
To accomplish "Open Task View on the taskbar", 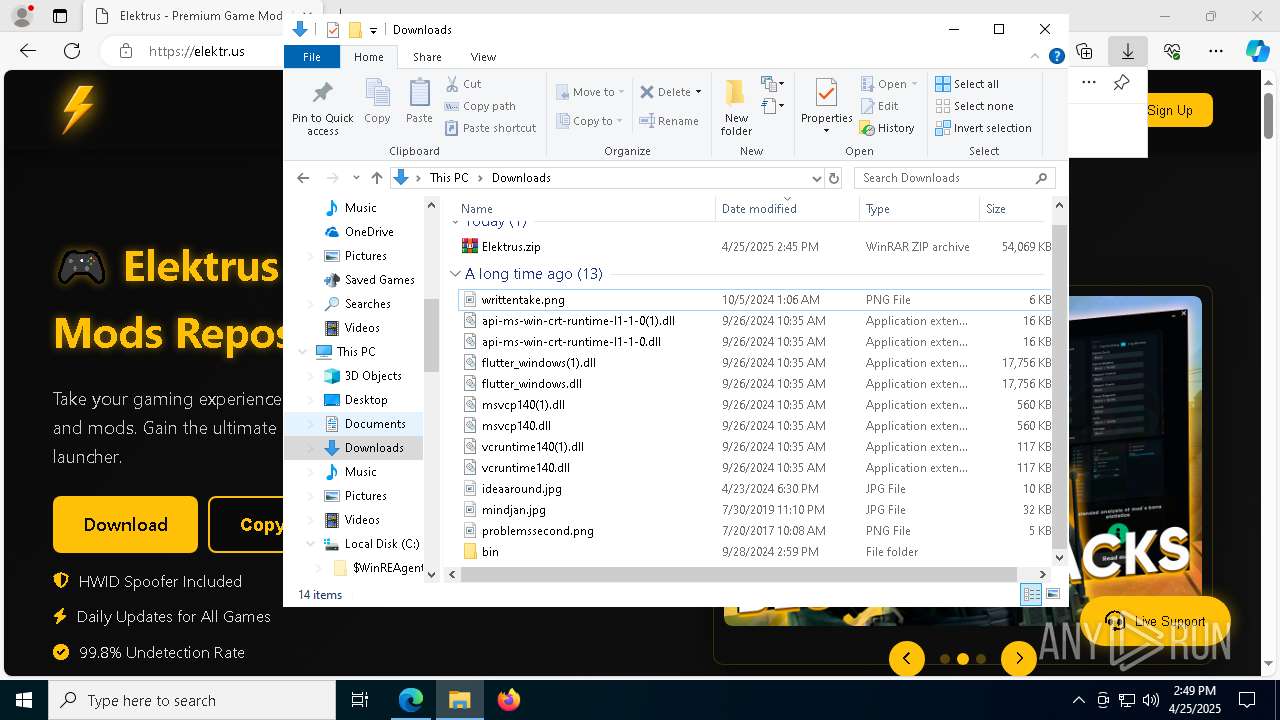I will tap(360, 700).
